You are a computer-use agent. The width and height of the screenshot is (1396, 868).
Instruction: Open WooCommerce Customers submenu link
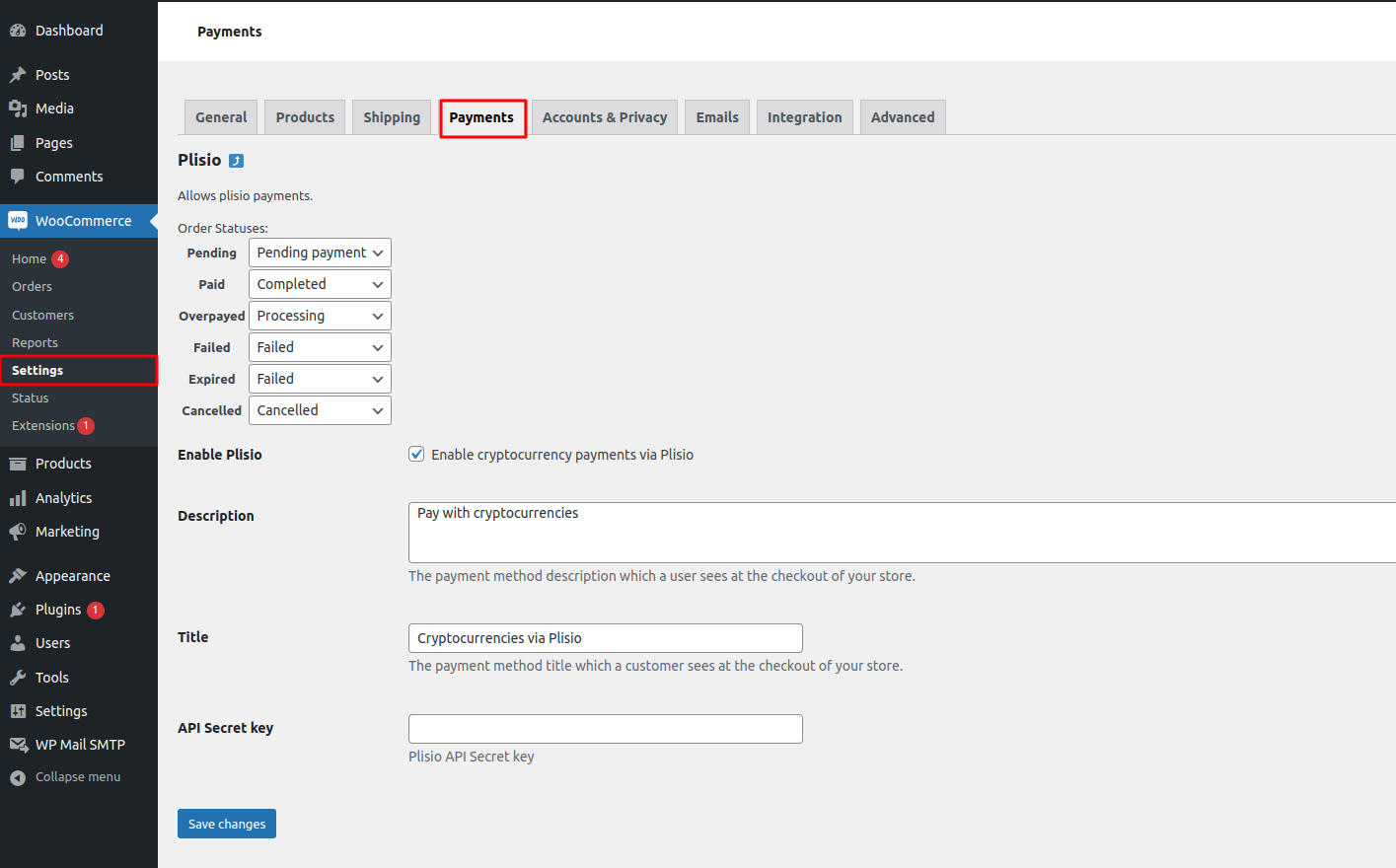(42, 316)
